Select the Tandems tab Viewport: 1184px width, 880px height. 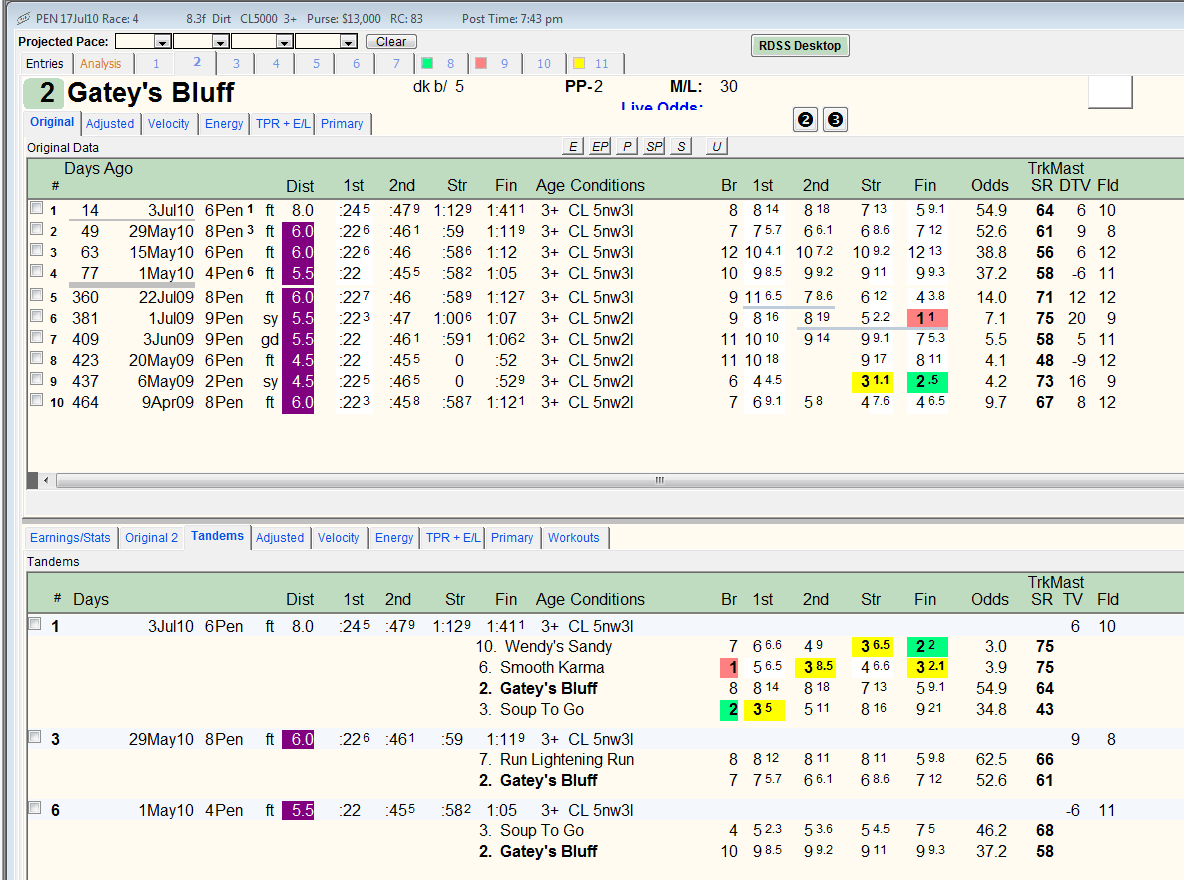[217, 536]
